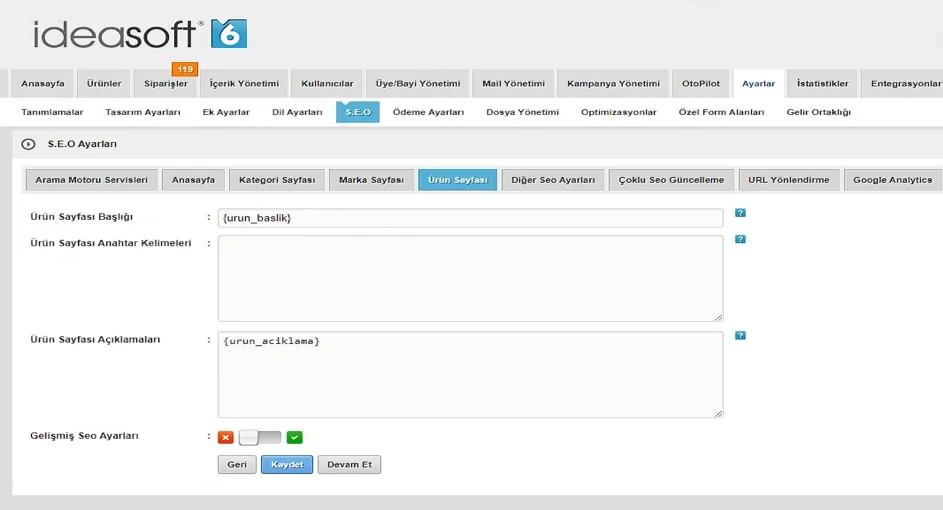Open help for Ürün Sayfası Başlığı field
Viewport: 943px width, 510px height.
[740, 213]
